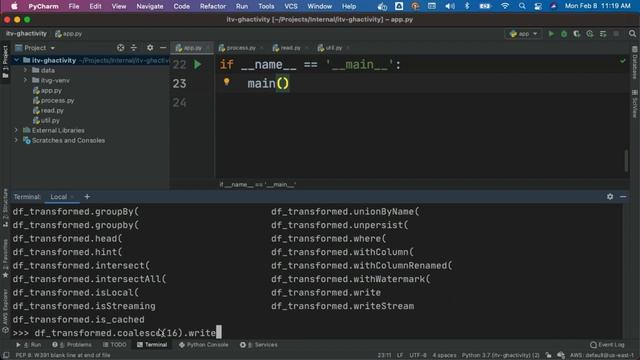Click the UTF-8 encoding status widget

418,356
